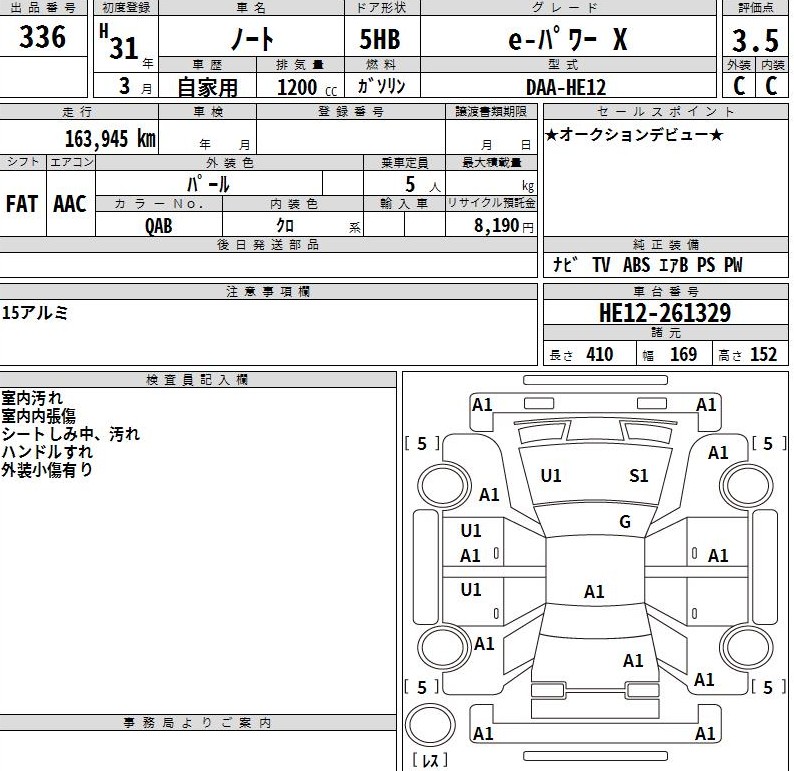Select the ABS equipment entry
The image size is (794, 771).
(x=637, y=265)
